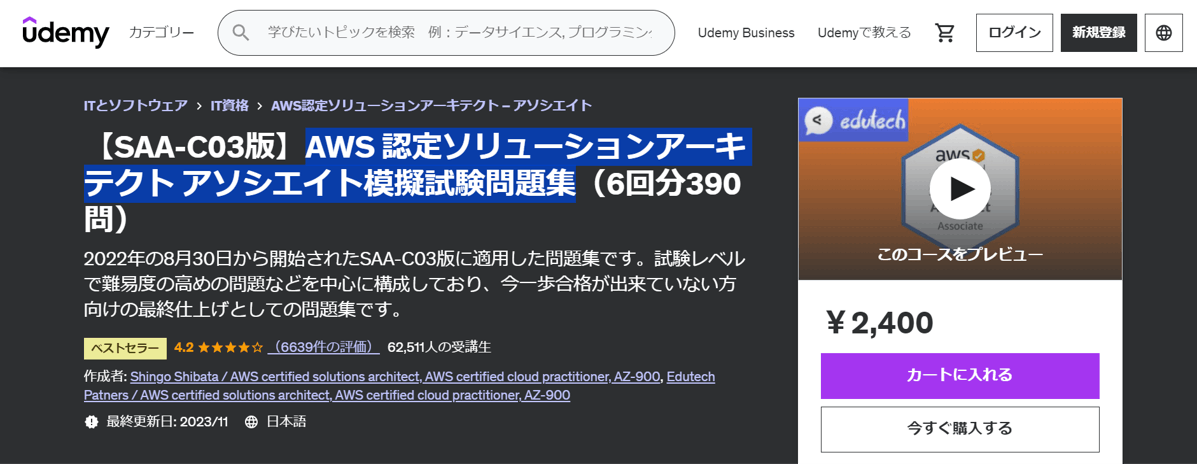Play the course preview video
The height and width of the screenshot is (464, 1197).
click(x=960, y=188)
